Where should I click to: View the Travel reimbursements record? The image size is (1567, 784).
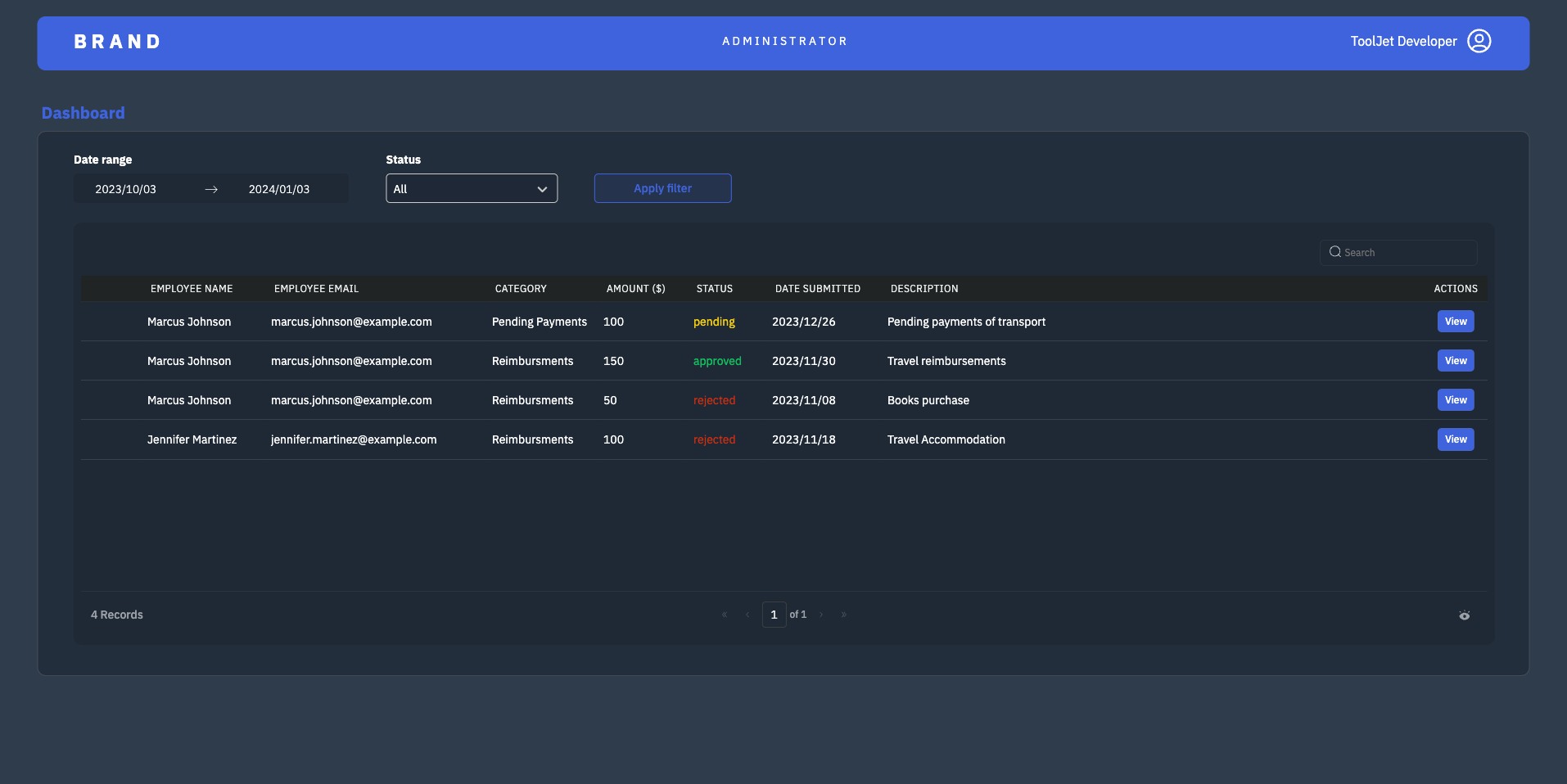click(1455, 361)
